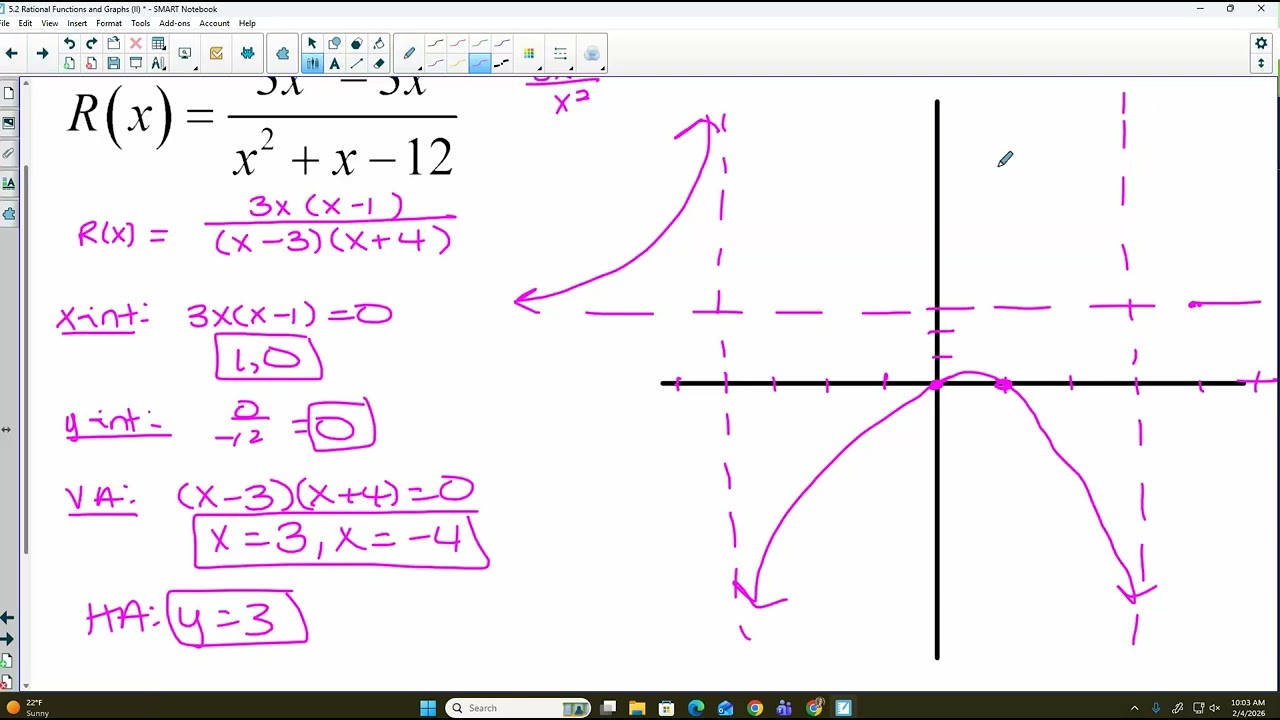Choose the red pen line style
This screenshot has height=720, width=1280.
pyautogui.click(x=458, y=44)
